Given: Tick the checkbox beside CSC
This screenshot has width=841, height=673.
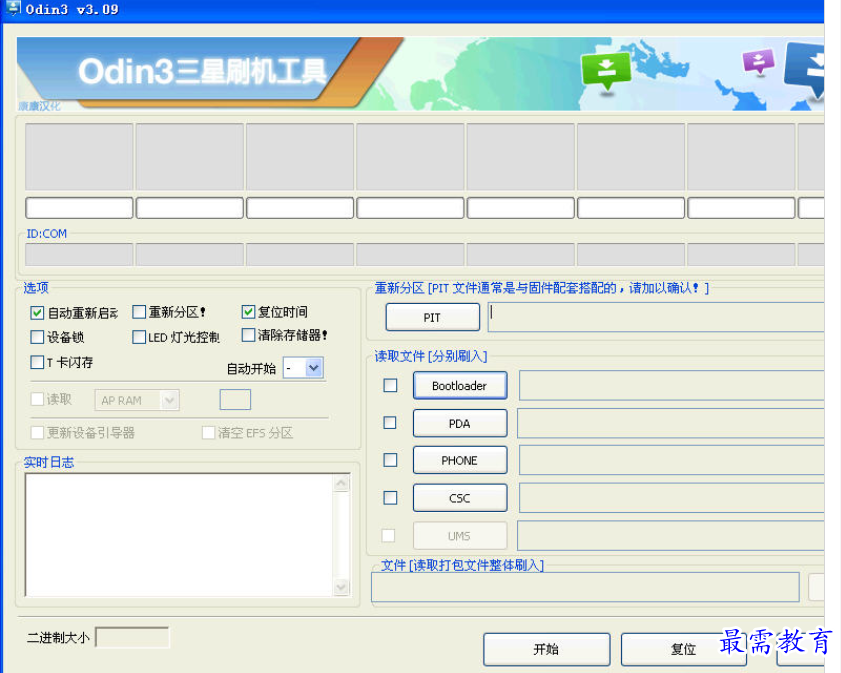Looking at the screenshot, I should coord(390,498).
